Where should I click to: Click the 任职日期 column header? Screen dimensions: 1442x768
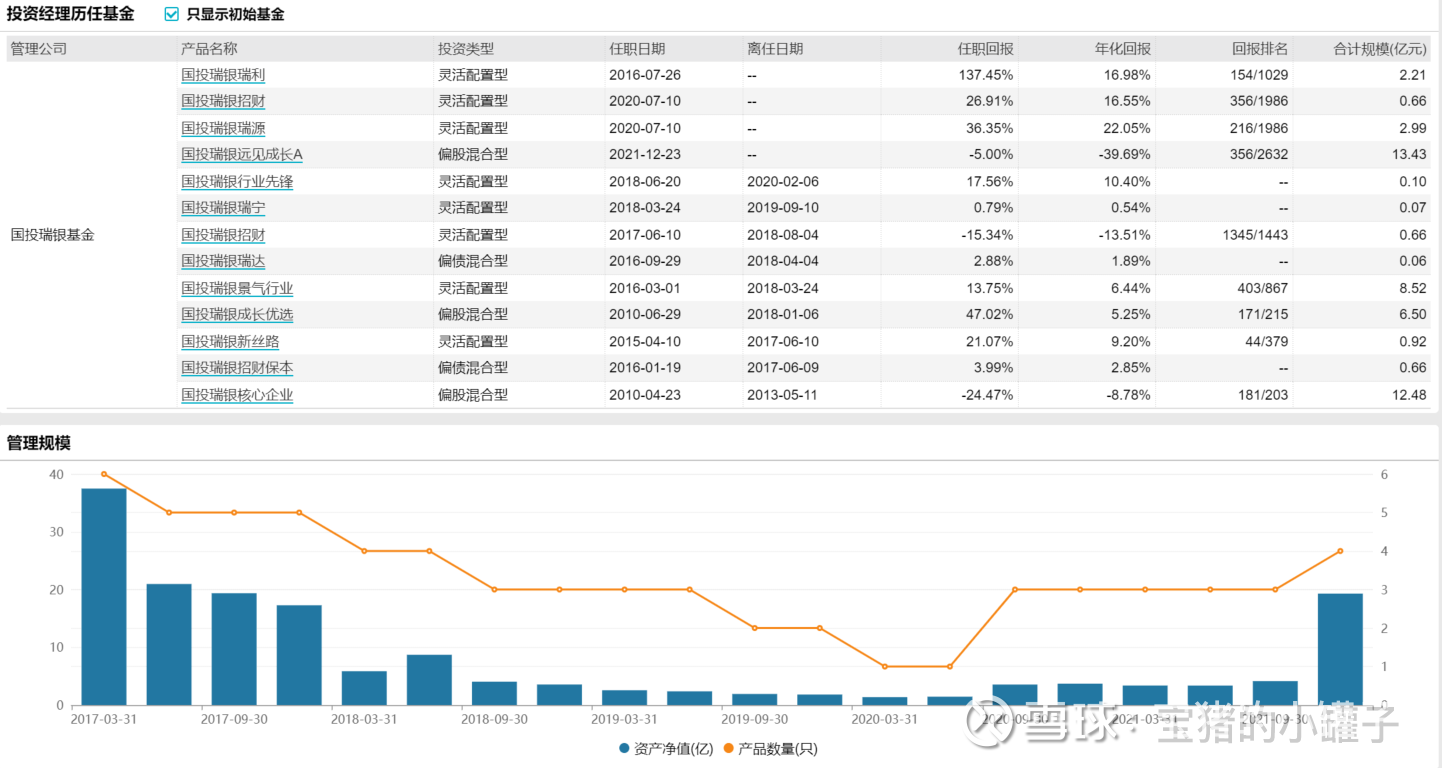(637, 48)
